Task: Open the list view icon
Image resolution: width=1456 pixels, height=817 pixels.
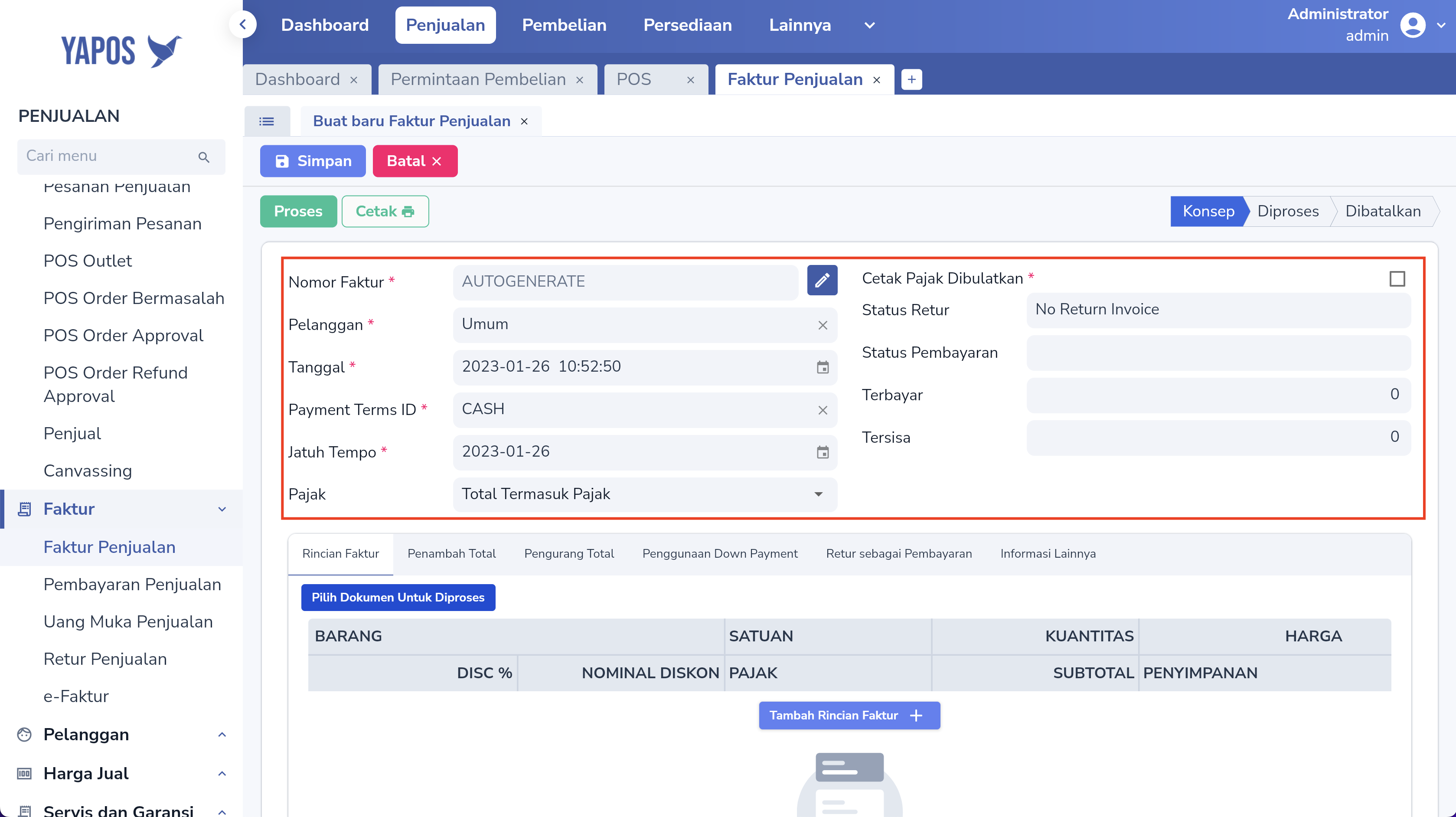Action: pos(267,121)
